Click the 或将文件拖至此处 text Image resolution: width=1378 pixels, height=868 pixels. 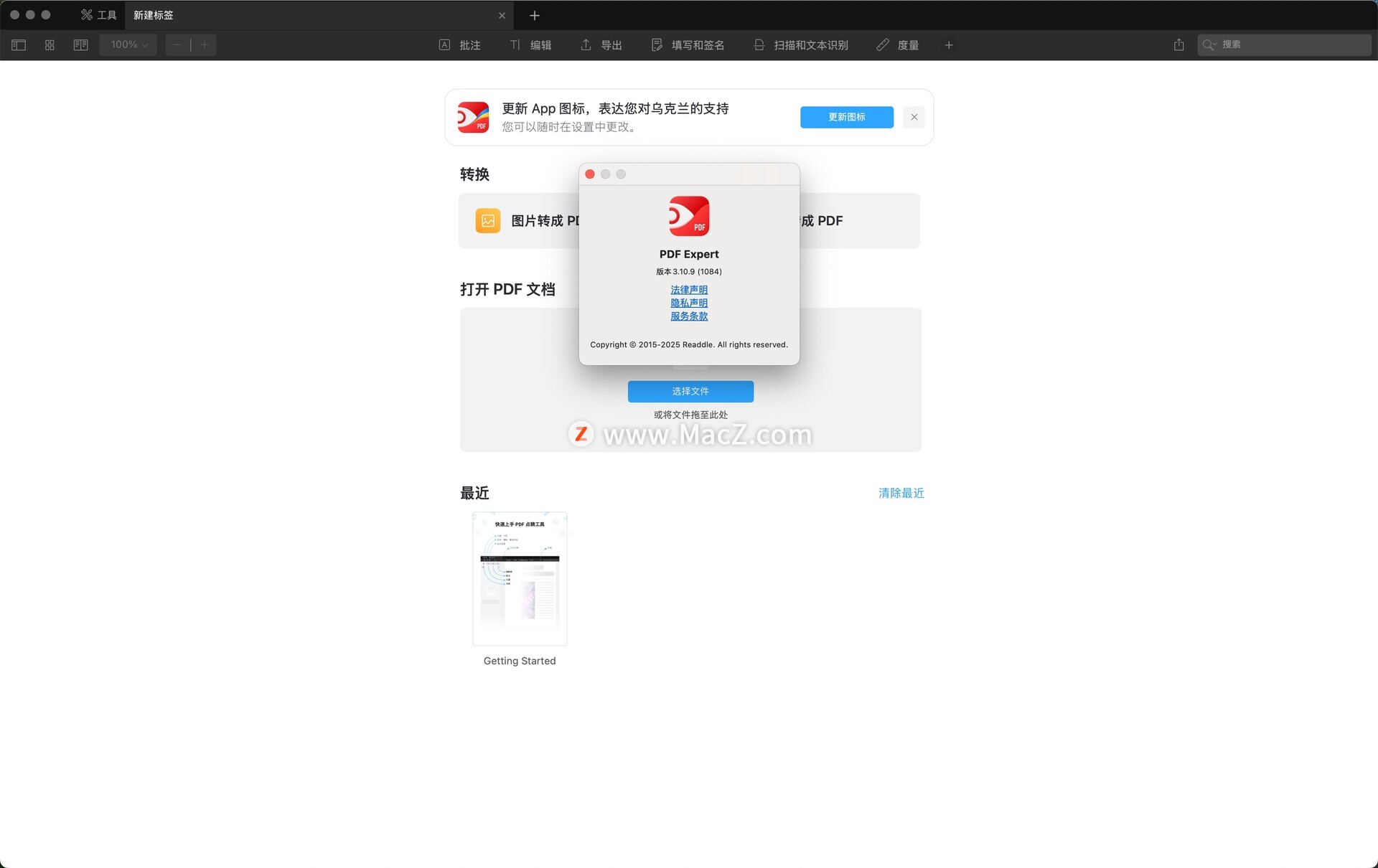point(690,415)
